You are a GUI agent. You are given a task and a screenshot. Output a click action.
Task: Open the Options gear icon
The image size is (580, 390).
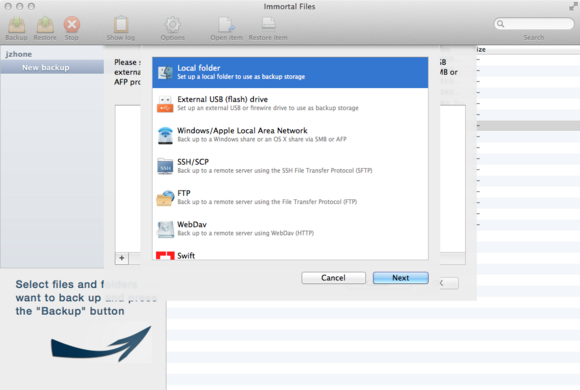pyautogui.click(x=172, y=25)
